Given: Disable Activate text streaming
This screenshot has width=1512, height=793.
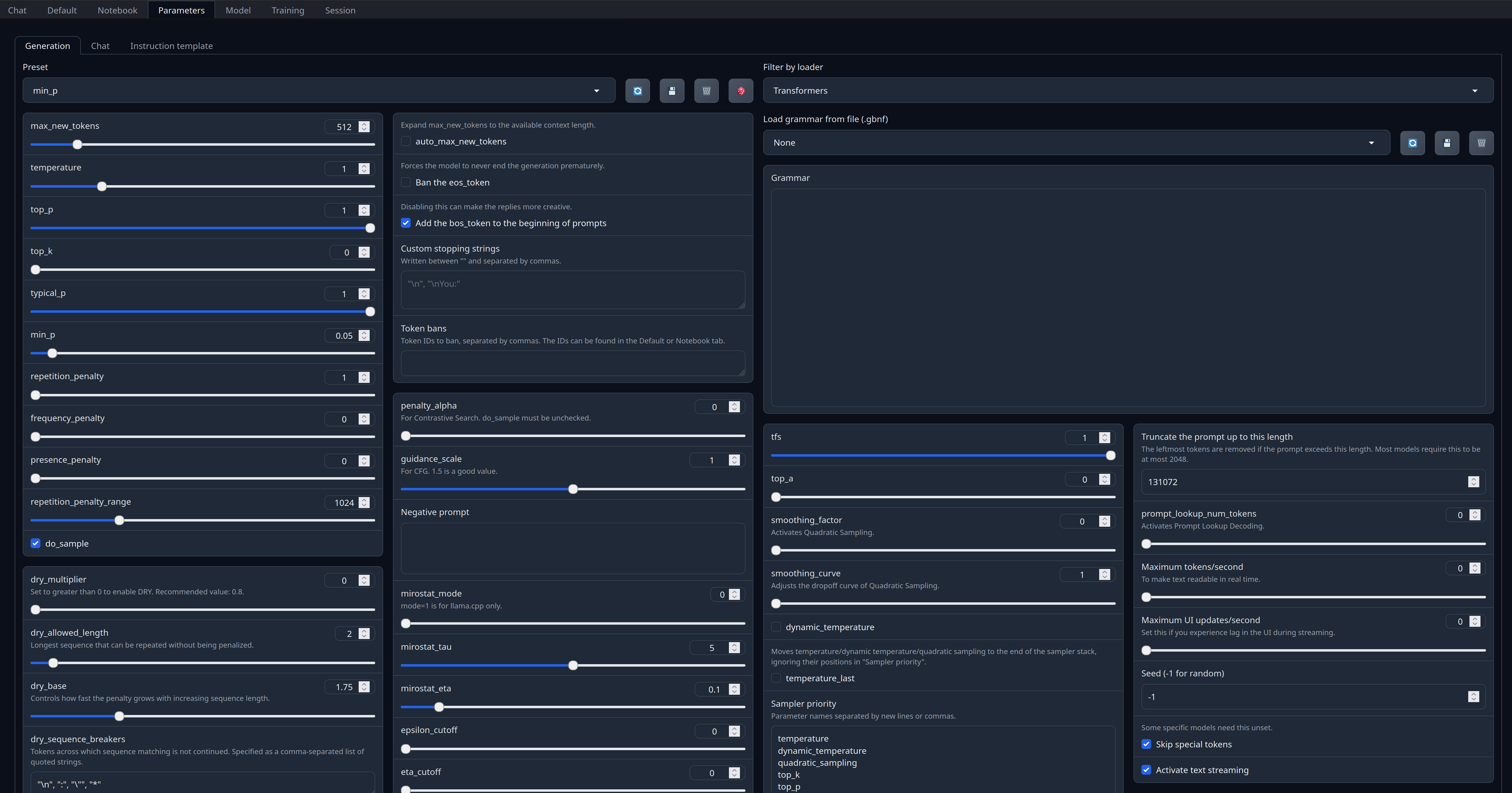Looking at the screenshot, I should pos(1146,770).
